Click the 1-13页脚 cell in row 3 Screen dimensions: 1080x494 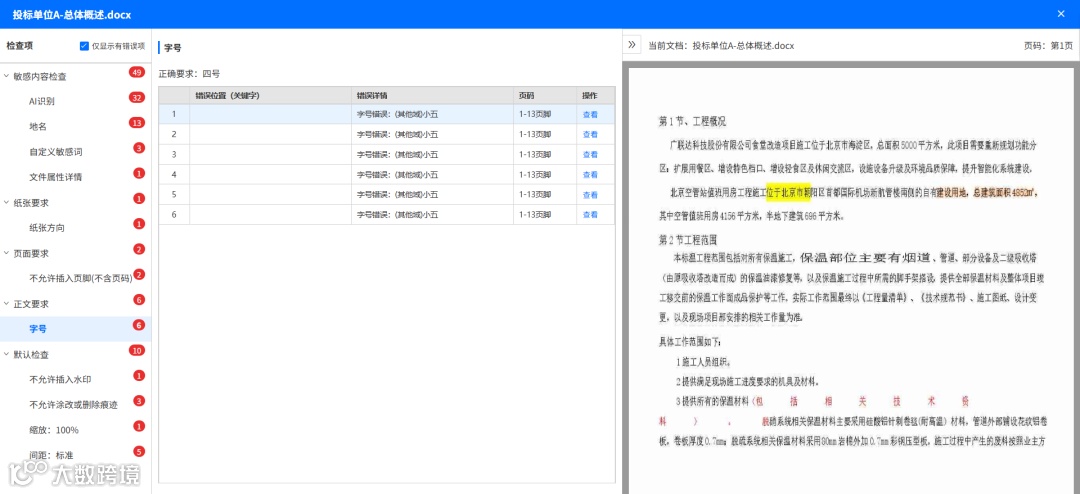pos(546,154)
